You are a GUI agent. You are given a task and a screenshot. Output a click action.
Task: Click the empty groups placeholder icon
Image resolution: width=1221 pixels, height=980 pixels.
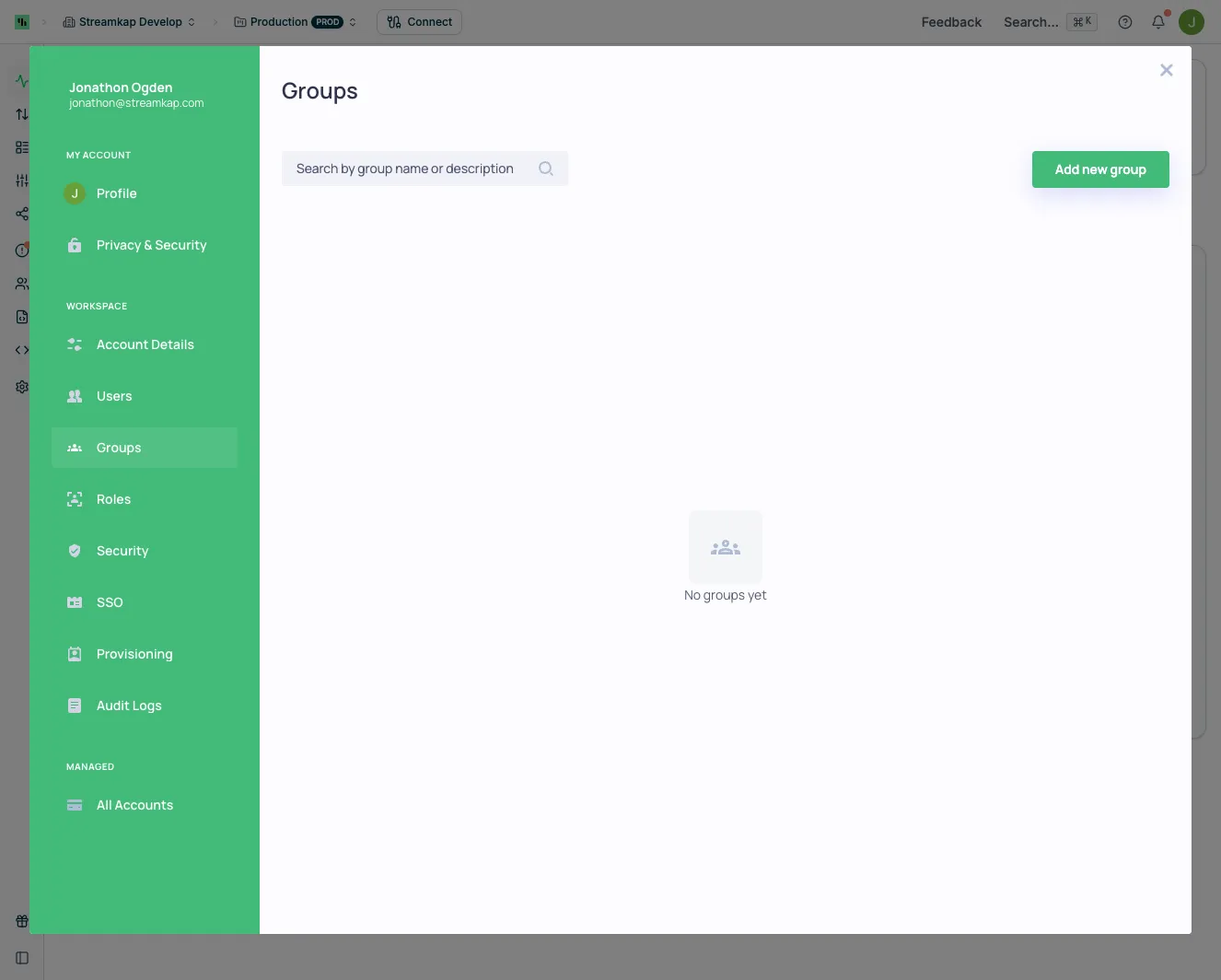[x=726, y=547]
